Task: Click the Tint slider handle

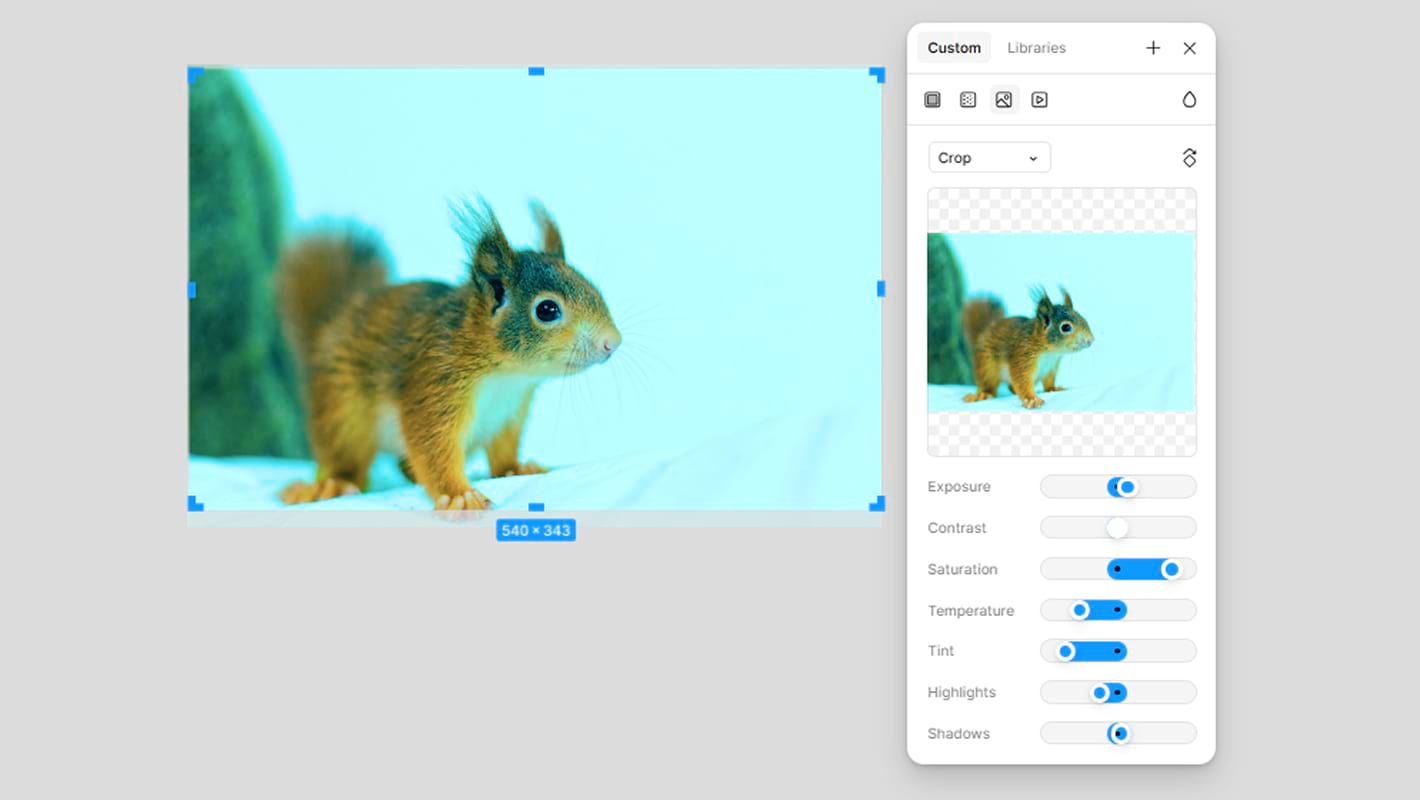Action: point(1066,652)
